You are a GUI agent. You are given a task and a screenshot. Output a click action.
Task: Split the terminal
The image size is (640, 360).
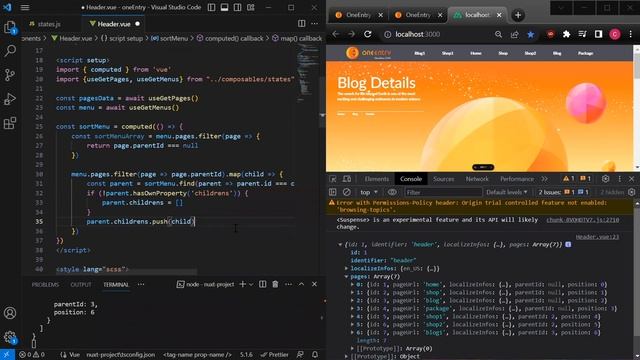pyautogui.click(x=263, y=284)
